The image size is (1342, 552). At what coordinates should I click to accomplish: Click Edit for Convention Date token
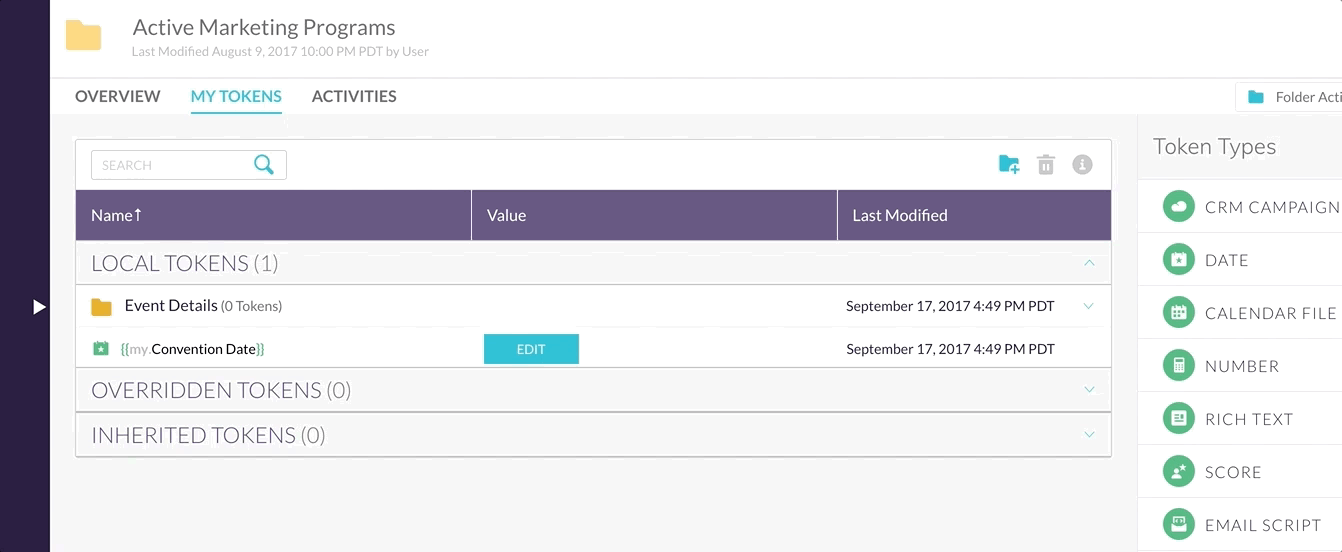(x=531, y=349)
